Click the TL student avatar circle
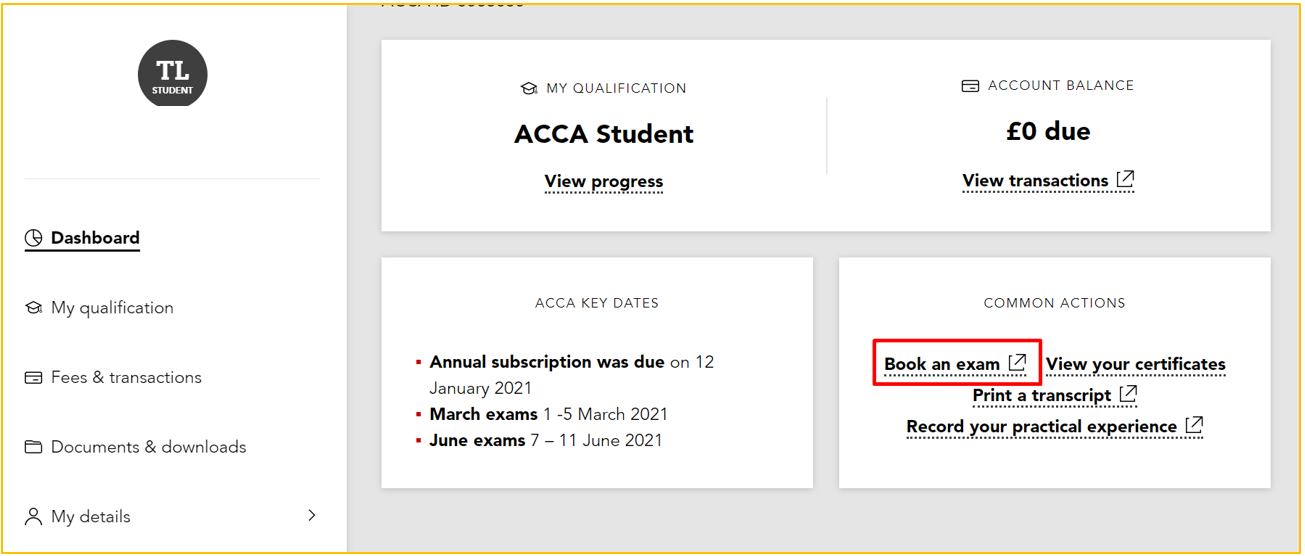The height and width of the screenshot is (556, 1305). (173, 75)
